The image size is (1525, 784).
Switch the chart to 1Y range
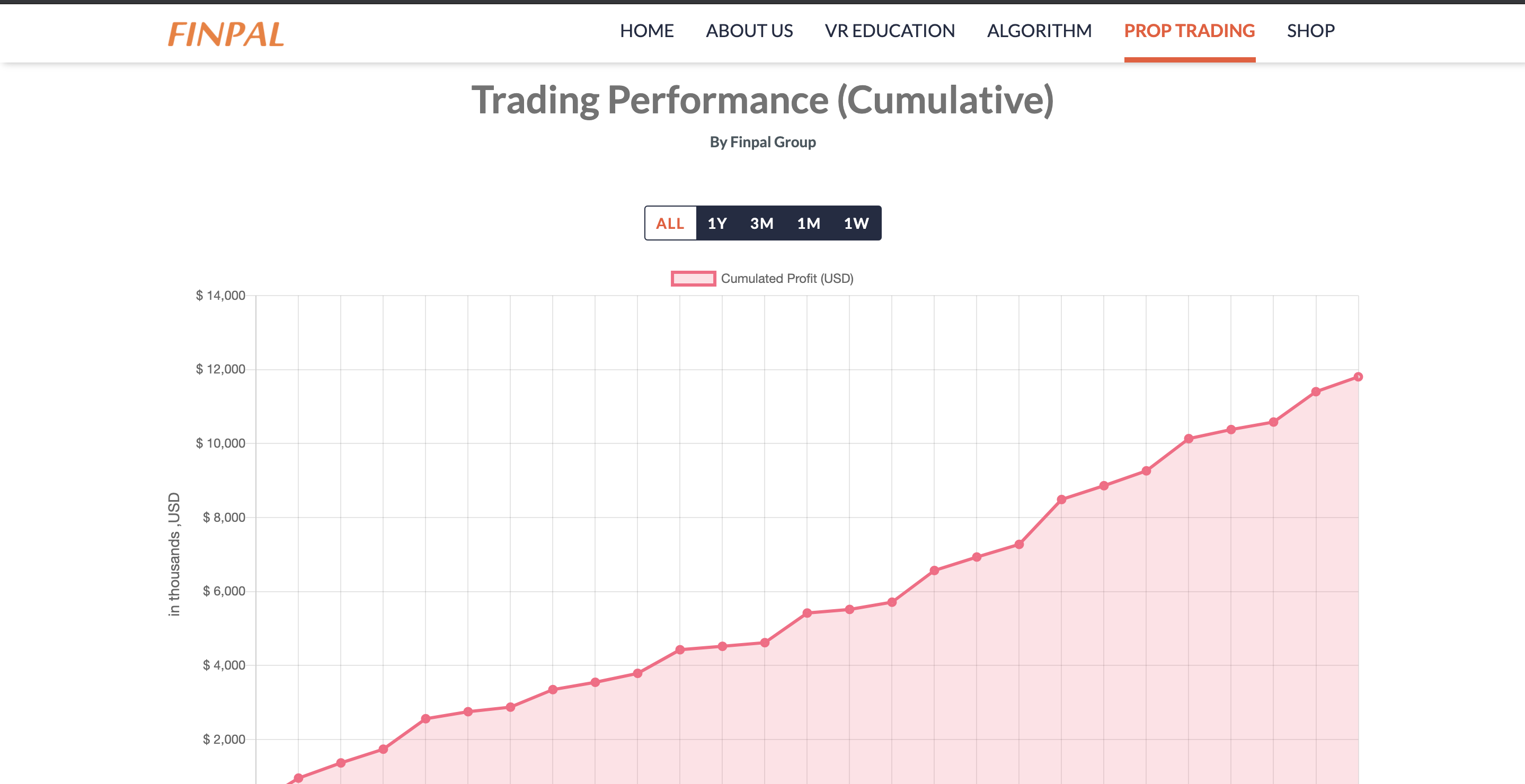[x=717, y=223]
